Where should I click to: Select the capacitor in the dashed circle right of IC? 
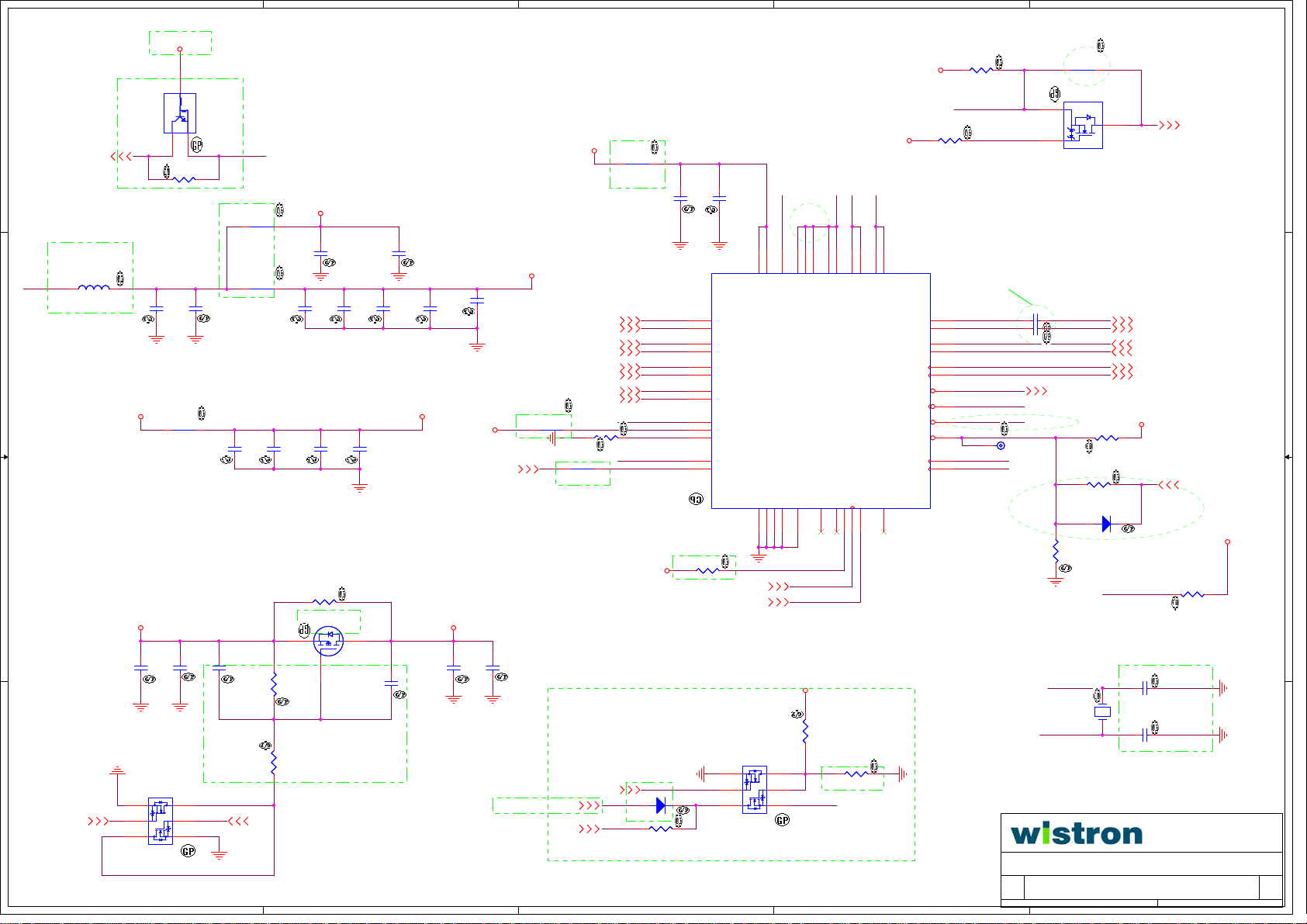click(1036, 324)
